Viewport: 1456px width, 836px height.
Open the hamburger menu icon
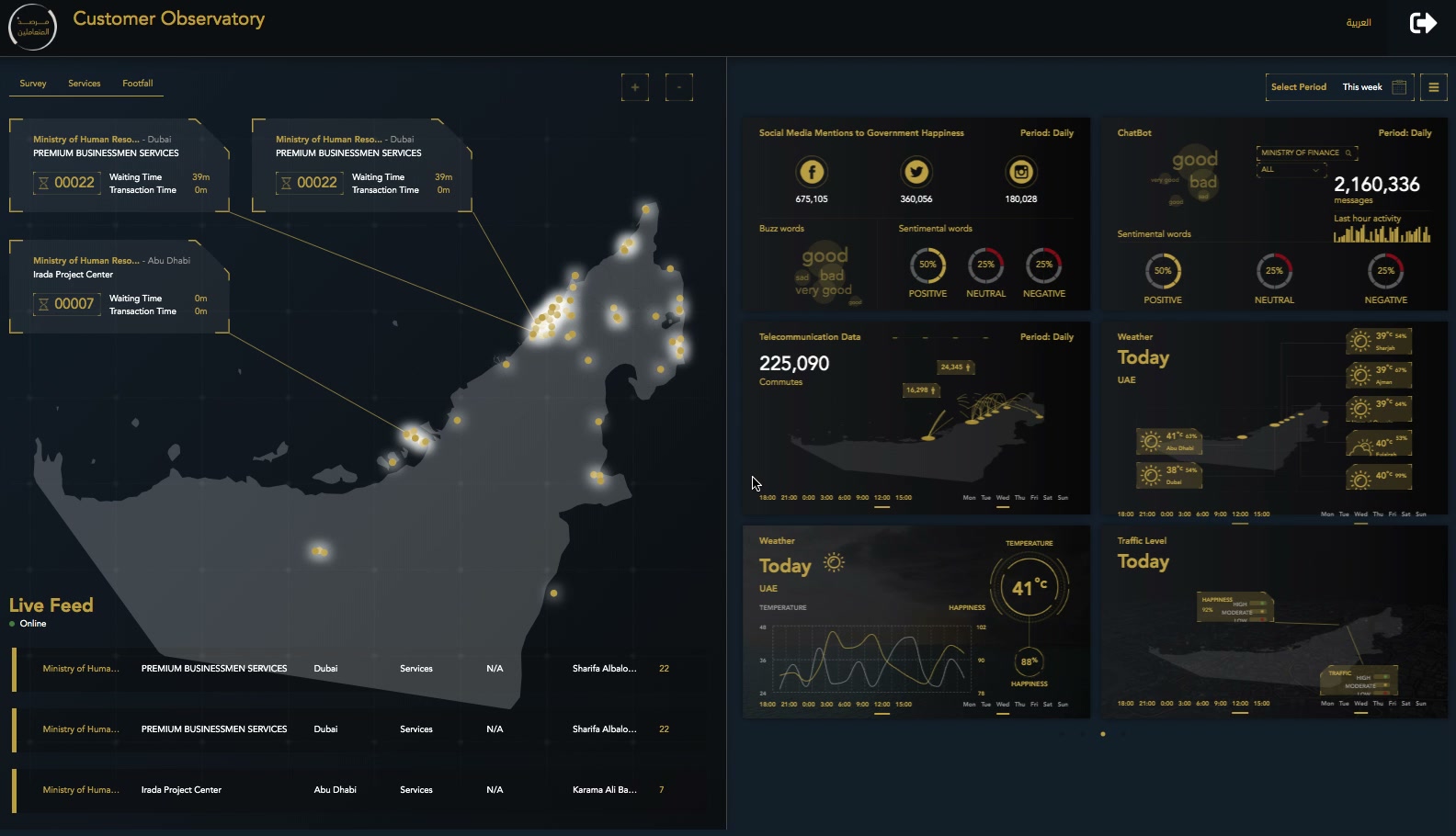tap(1433, 87)
